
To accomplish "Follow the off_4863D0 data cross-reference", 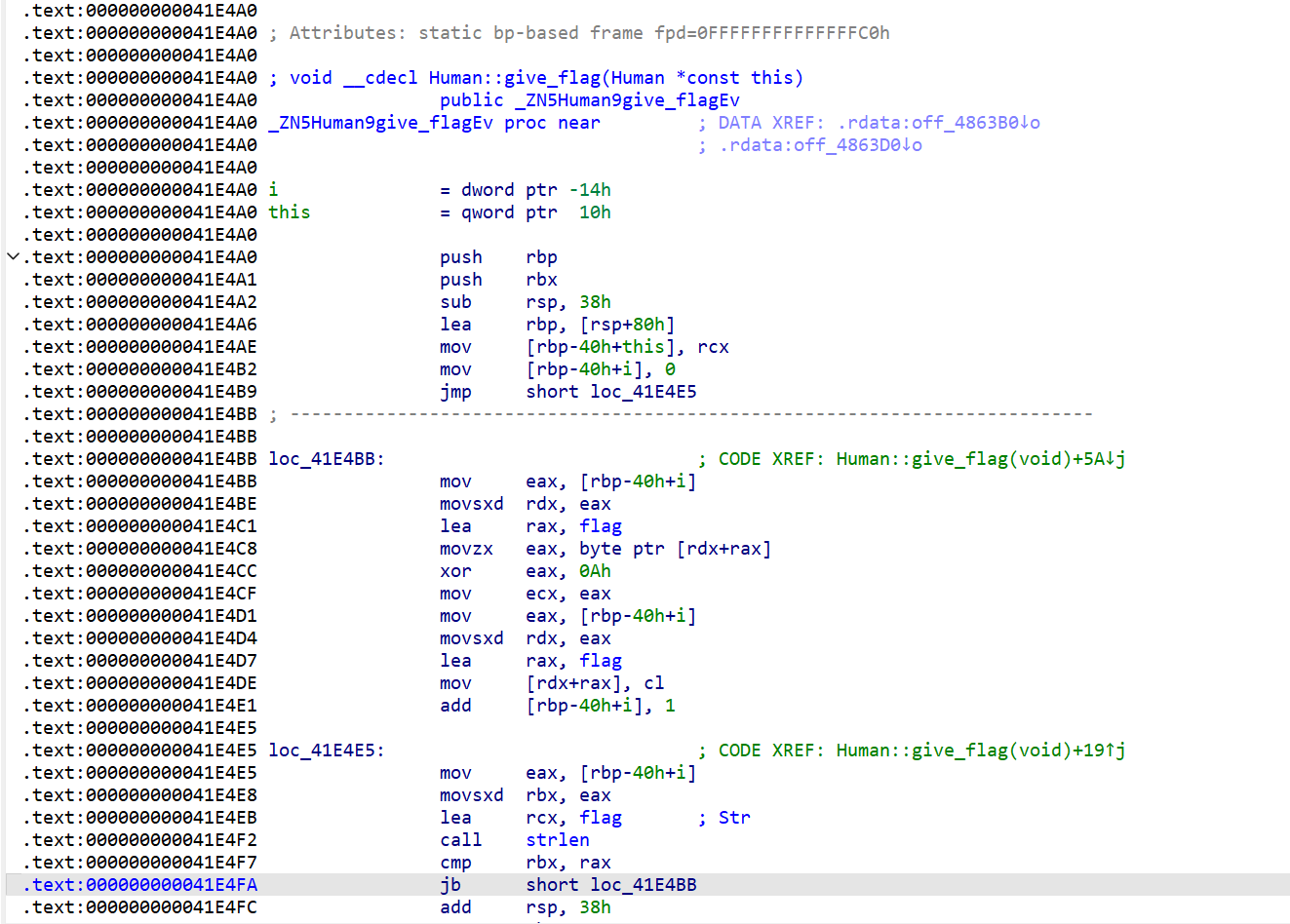I will point(821,145).
